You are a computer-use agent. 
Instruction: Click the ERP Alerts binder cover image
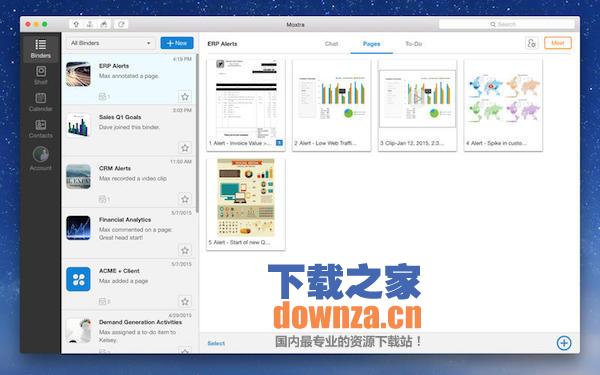click(78, 74)
